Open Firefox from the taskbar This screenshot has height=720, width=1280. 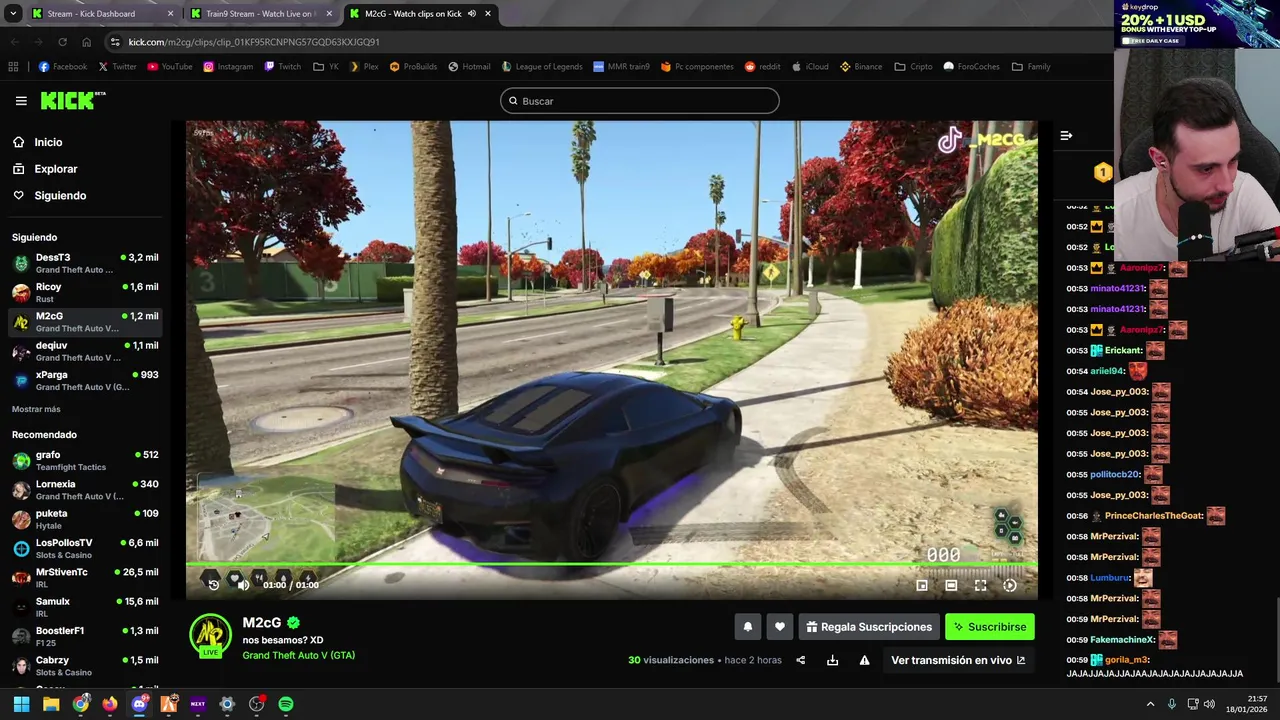110,704
